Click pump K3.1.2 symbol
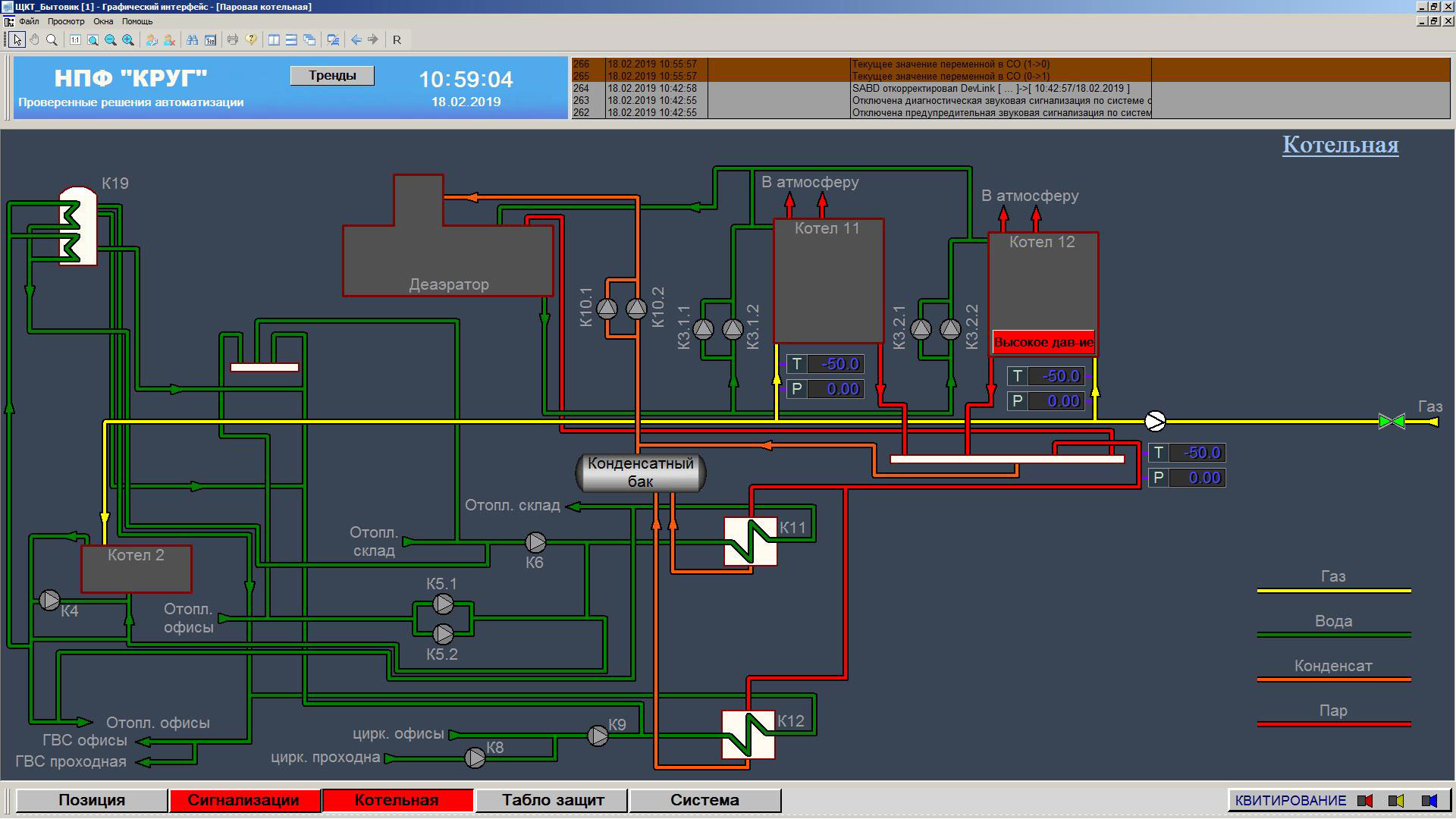1456x819 pixels. pos(733,329)
